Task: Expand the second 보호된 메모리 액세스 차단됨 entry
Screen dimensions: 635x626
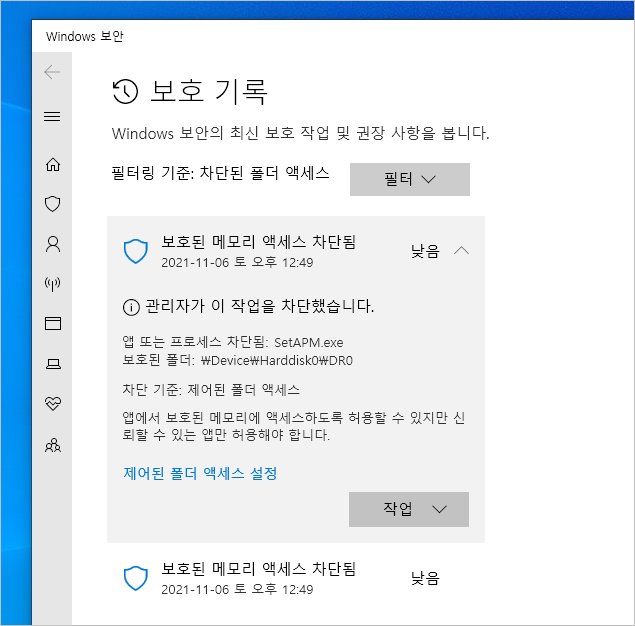Action: tap(296, 578)
